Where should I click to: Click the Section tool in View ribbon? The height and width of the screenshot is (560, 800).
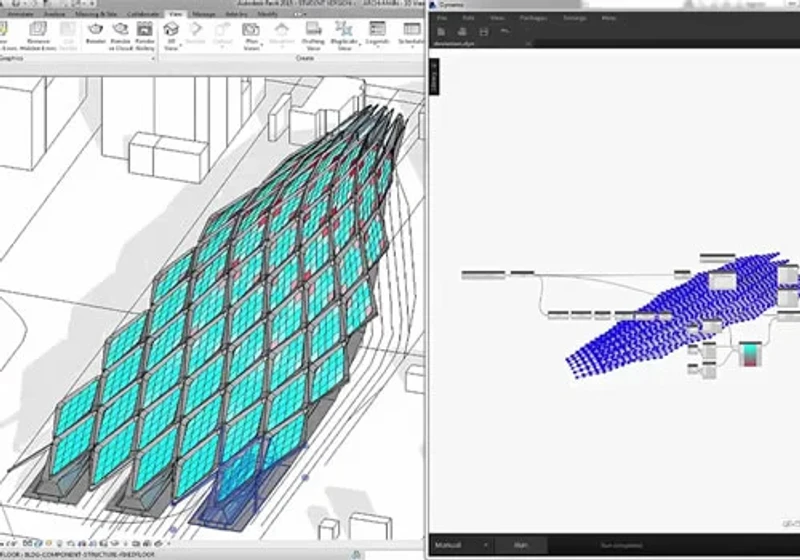coord(195,33)
